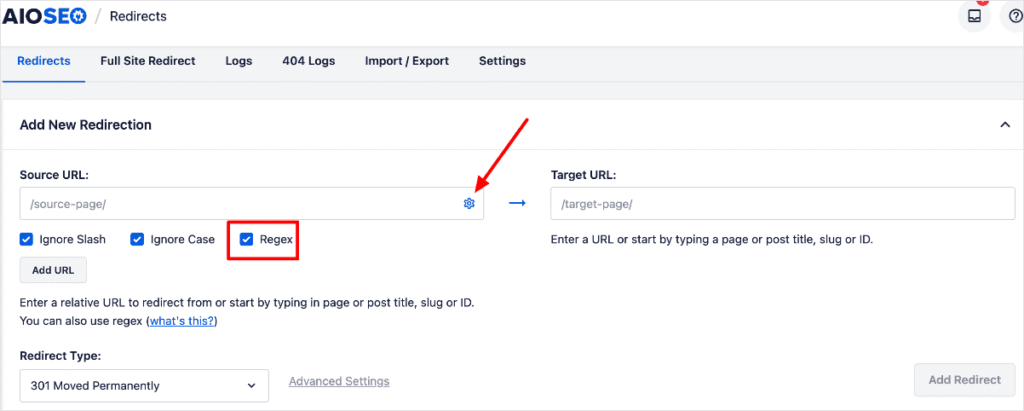This screenshot has width=1024, height=411.
Task: Focus the Source URL input field
Action: coord(240,204)
